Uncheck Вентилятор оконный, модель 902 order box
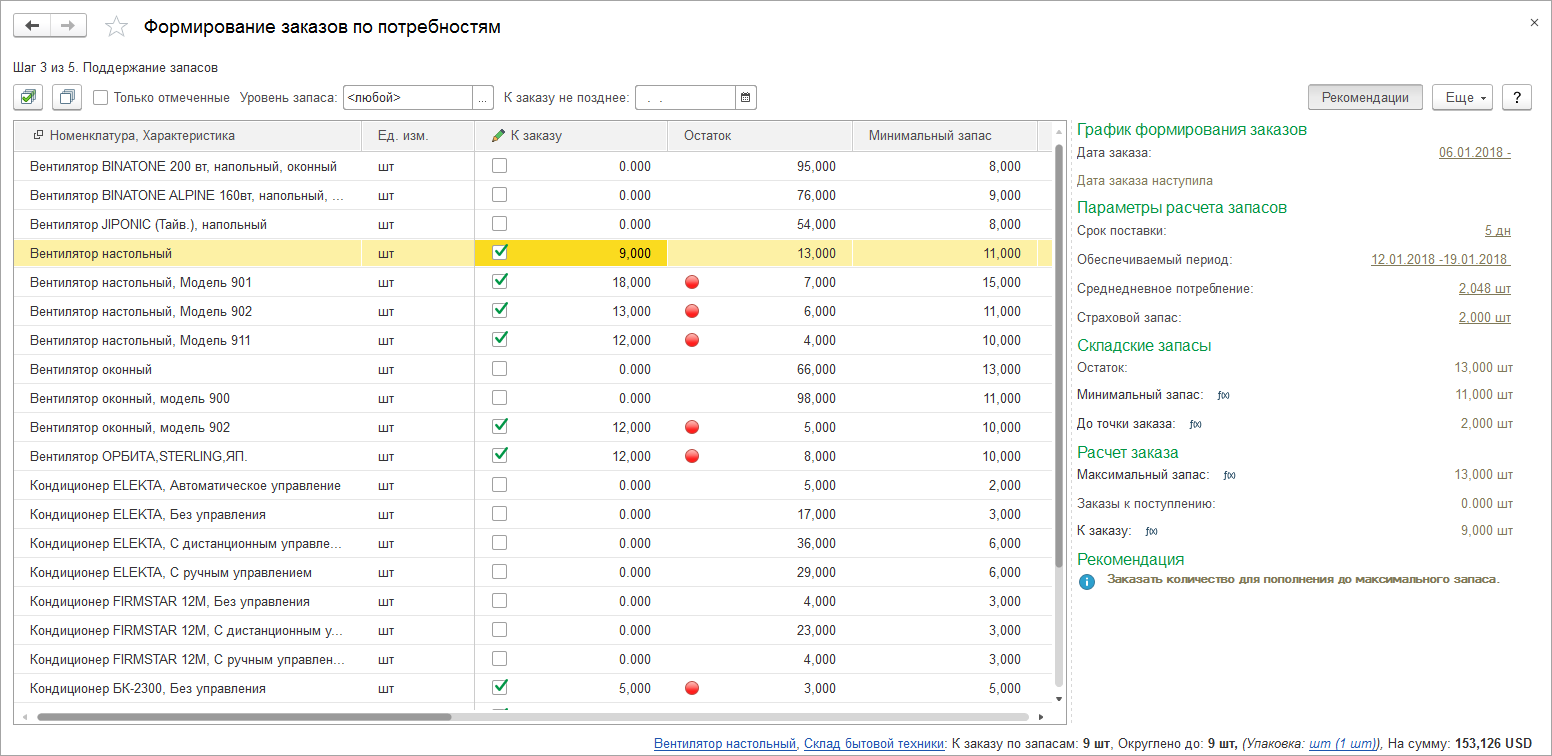Viewport: 1552px width, 756px height. coord(500,427)
